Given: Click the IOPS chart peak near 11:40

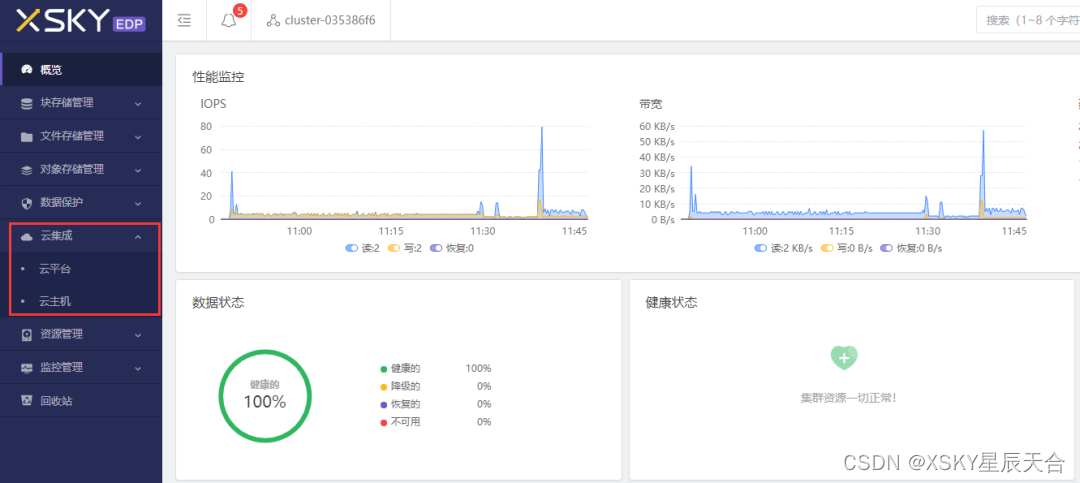Looking at the screenshot, I should click(542, 128).
